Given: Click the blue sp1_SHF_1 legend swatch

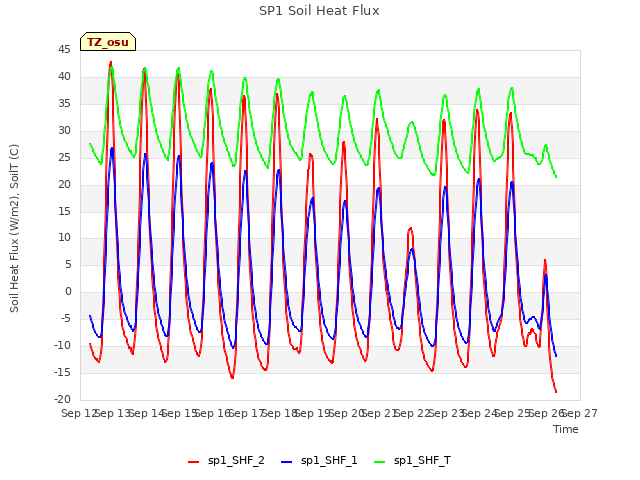Looking at the screenshot, I should point(287,462).
